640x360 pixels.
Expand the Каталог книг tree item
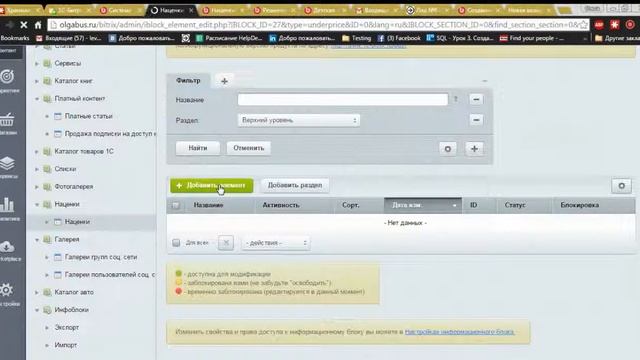tap(37, 81)
